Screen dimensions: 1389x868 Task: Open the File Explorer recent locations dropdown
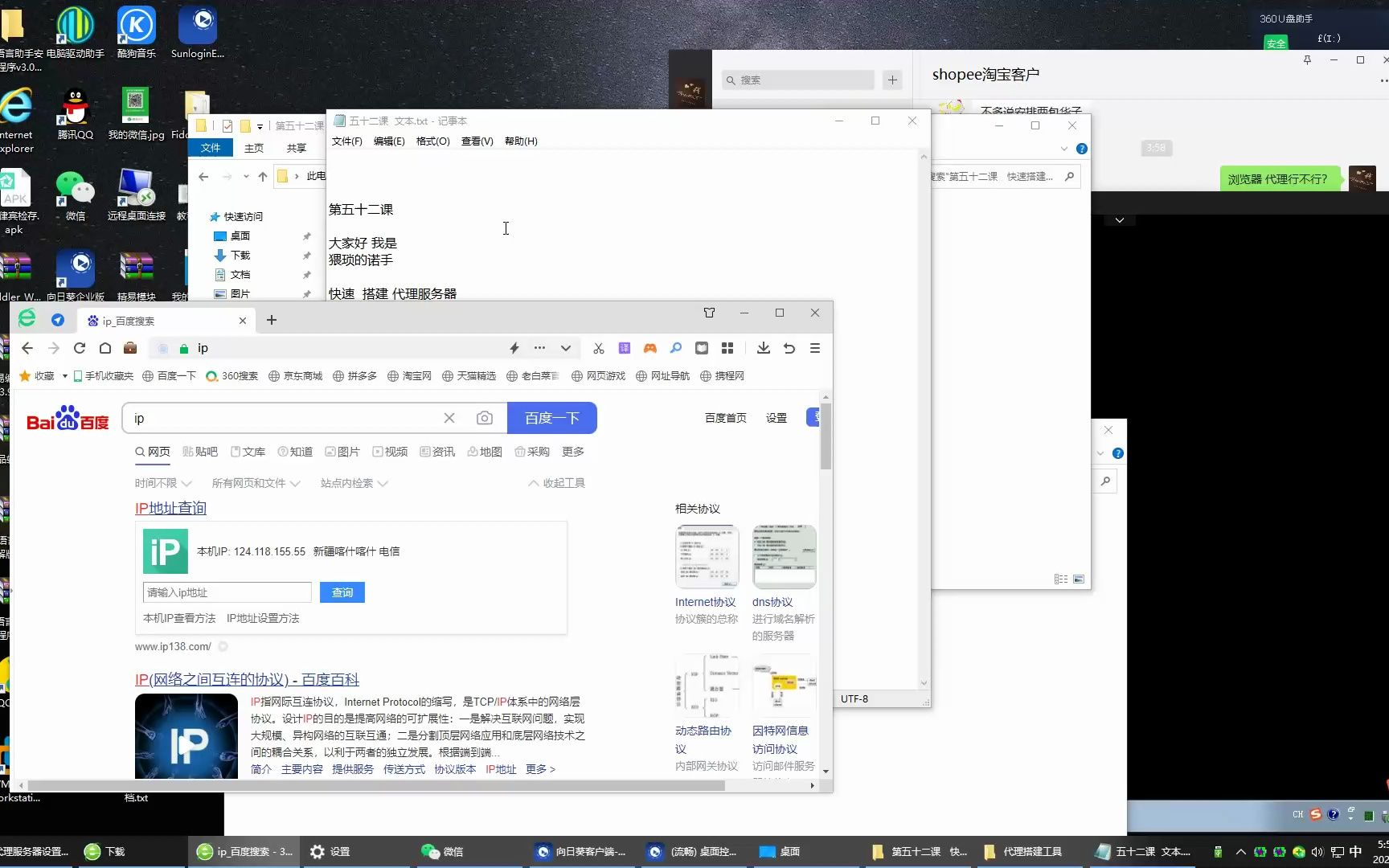coord(246,177)
